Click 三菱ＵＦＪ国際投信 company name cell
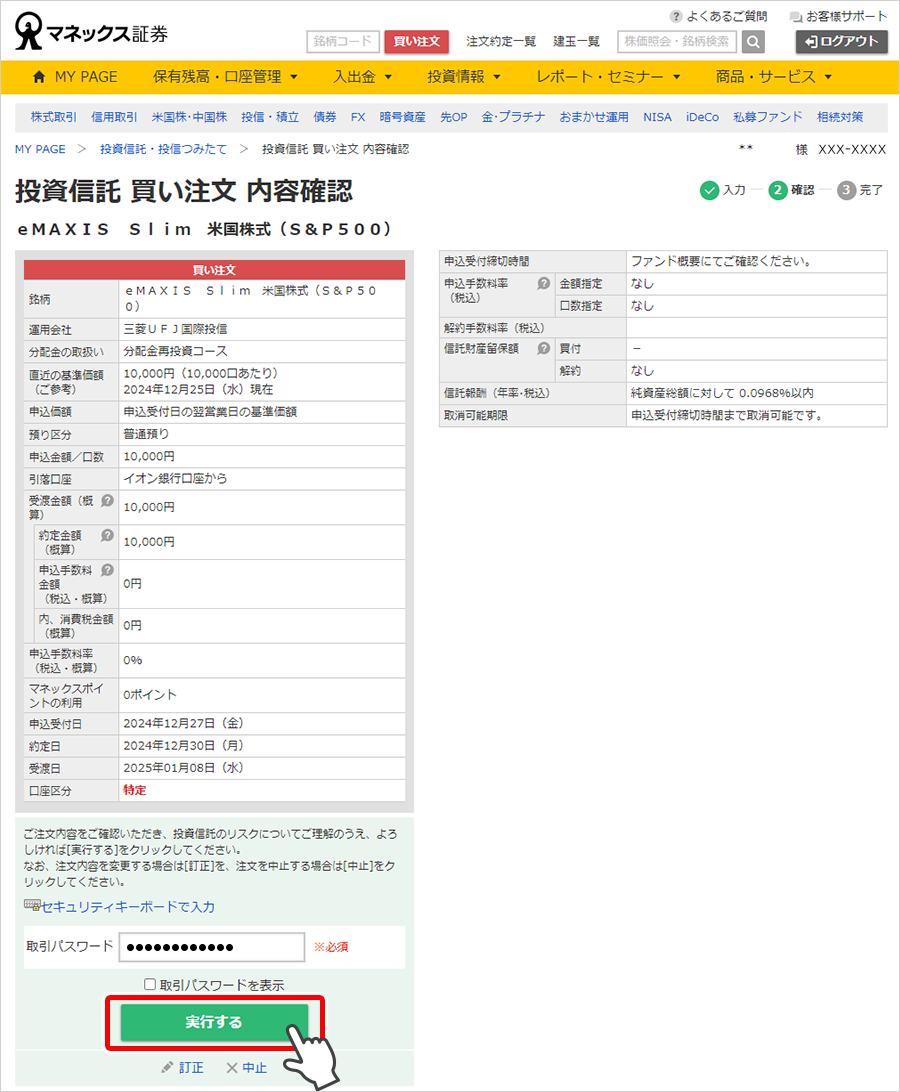Screen dimensions: 900x1092 coord(262,329)
